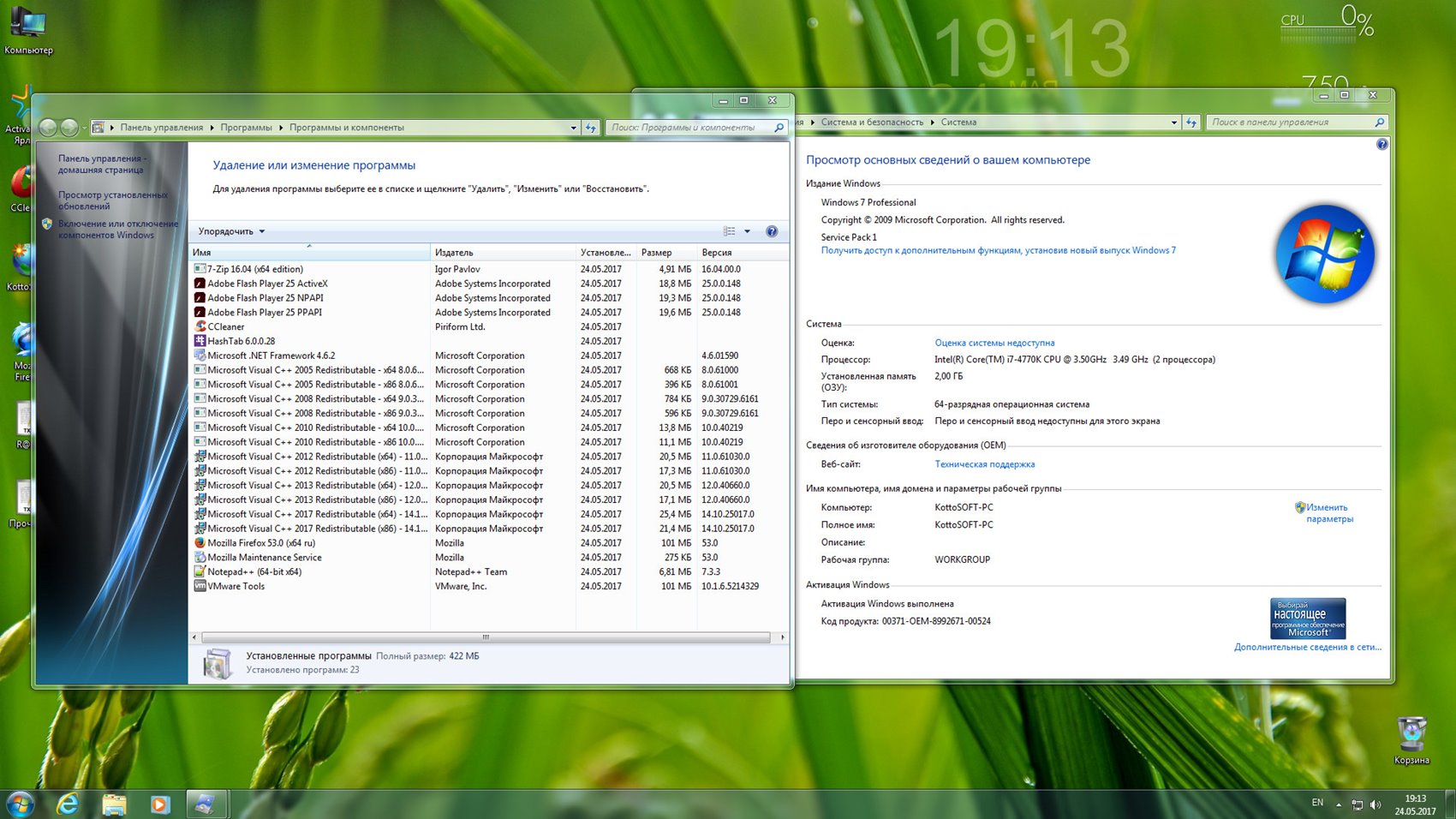Open Просмотр установленных обновлений link

[113, 200]
